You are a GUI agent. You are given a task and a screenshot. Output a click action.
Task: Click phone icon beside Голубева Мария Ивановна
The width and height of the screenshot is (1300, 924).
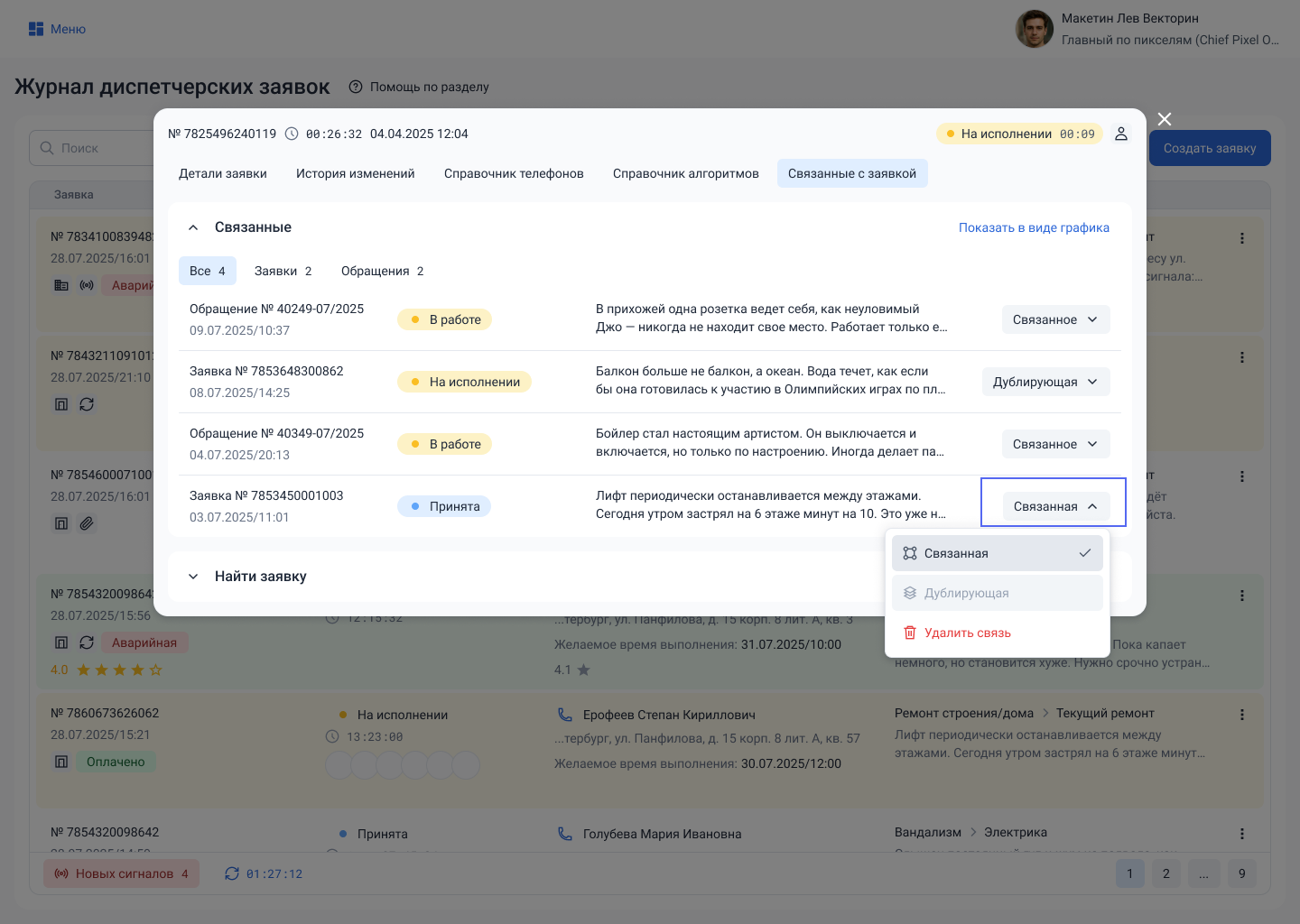coord(565,834)
